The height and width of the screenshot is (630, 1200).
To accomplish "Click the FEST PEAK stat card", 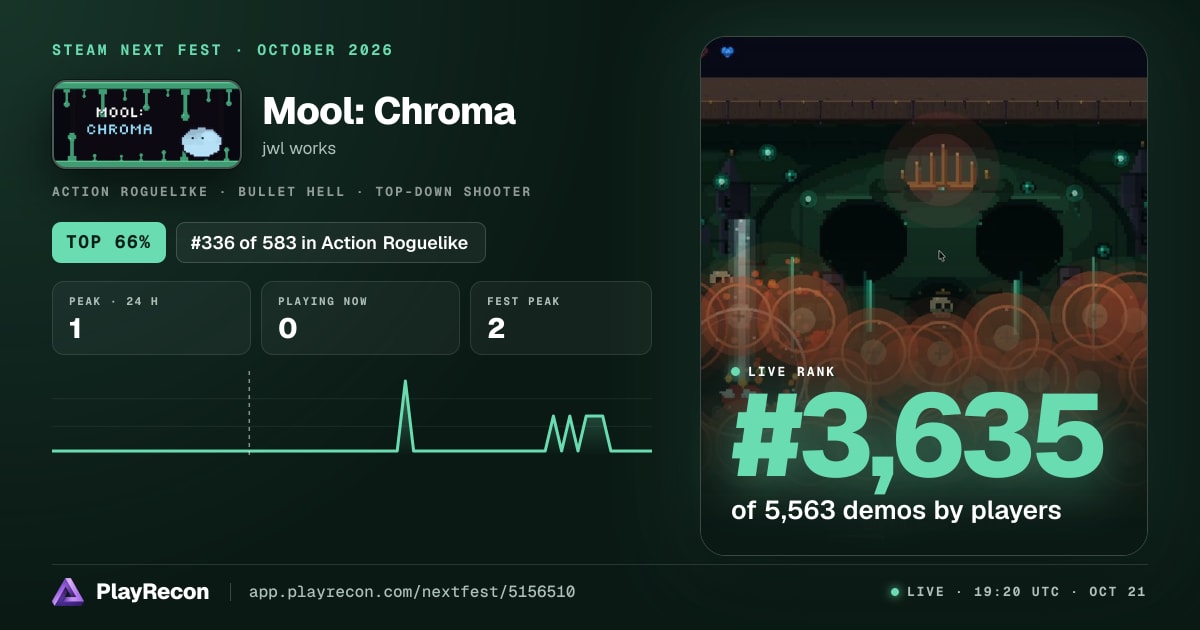I will tap(561, 318).
